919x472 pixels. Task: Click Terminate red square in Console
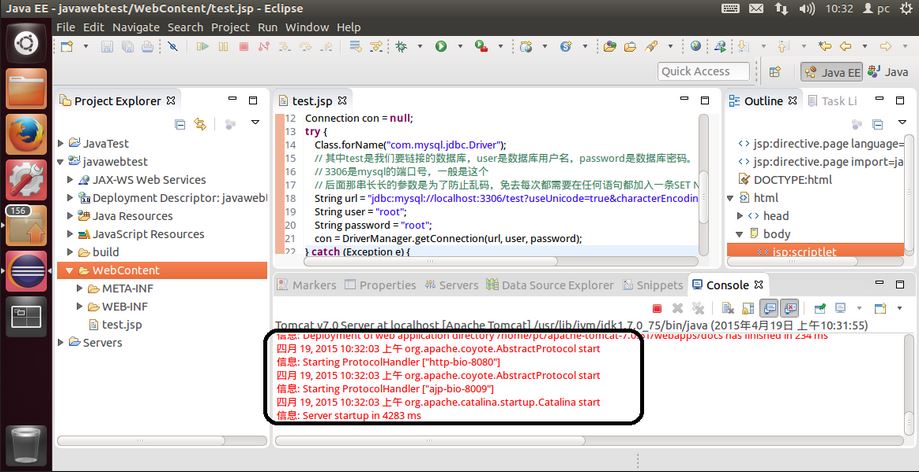[x=657, y=308]
